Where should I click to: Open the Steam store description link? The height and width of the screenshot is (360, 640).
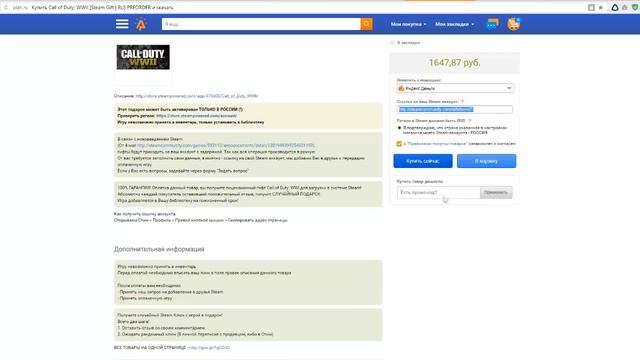click(197, 96)
